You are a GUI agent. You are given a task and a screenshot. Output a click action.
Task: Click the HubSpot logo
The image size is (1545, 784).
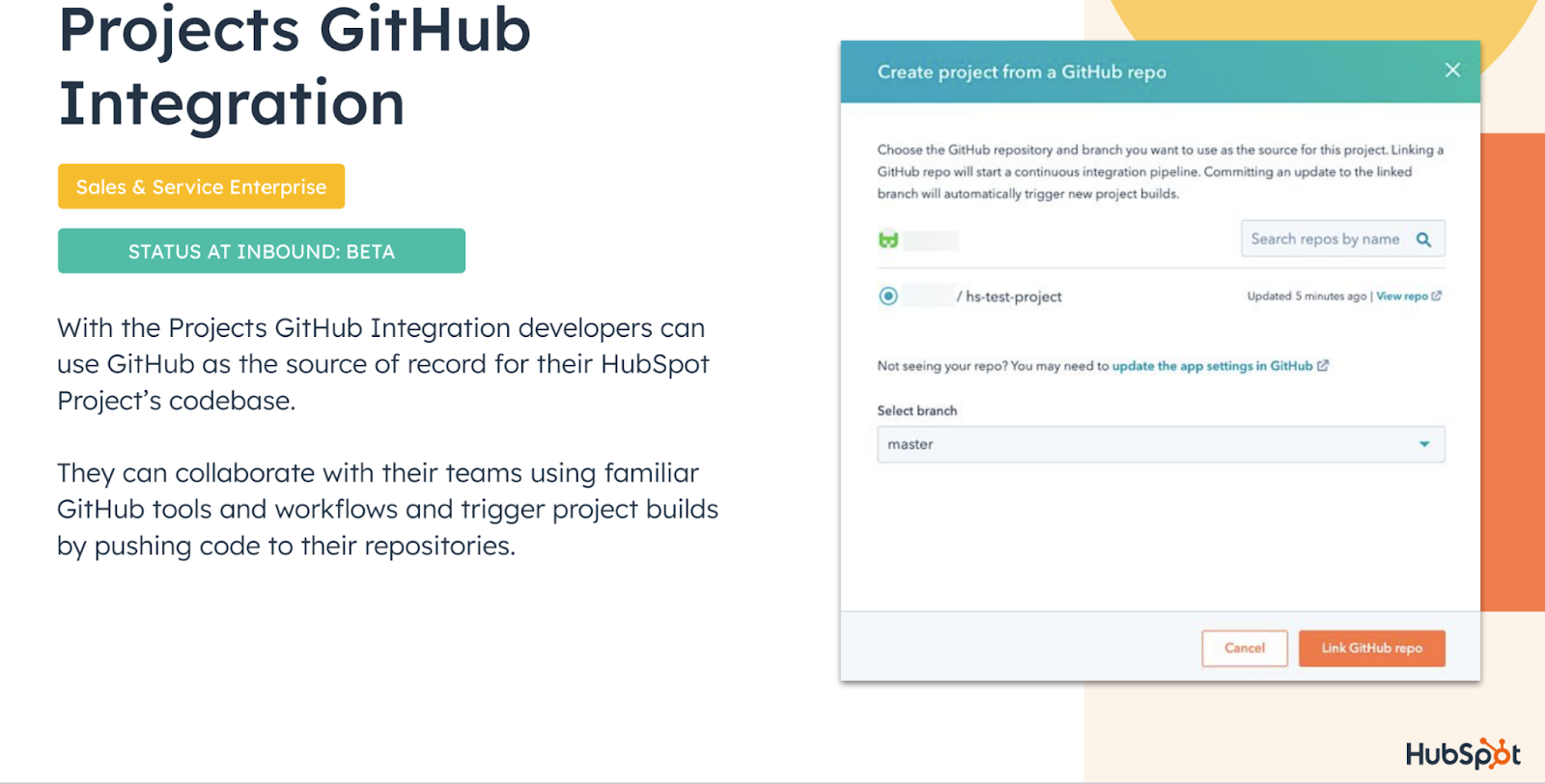click(x=1463, y=753)
